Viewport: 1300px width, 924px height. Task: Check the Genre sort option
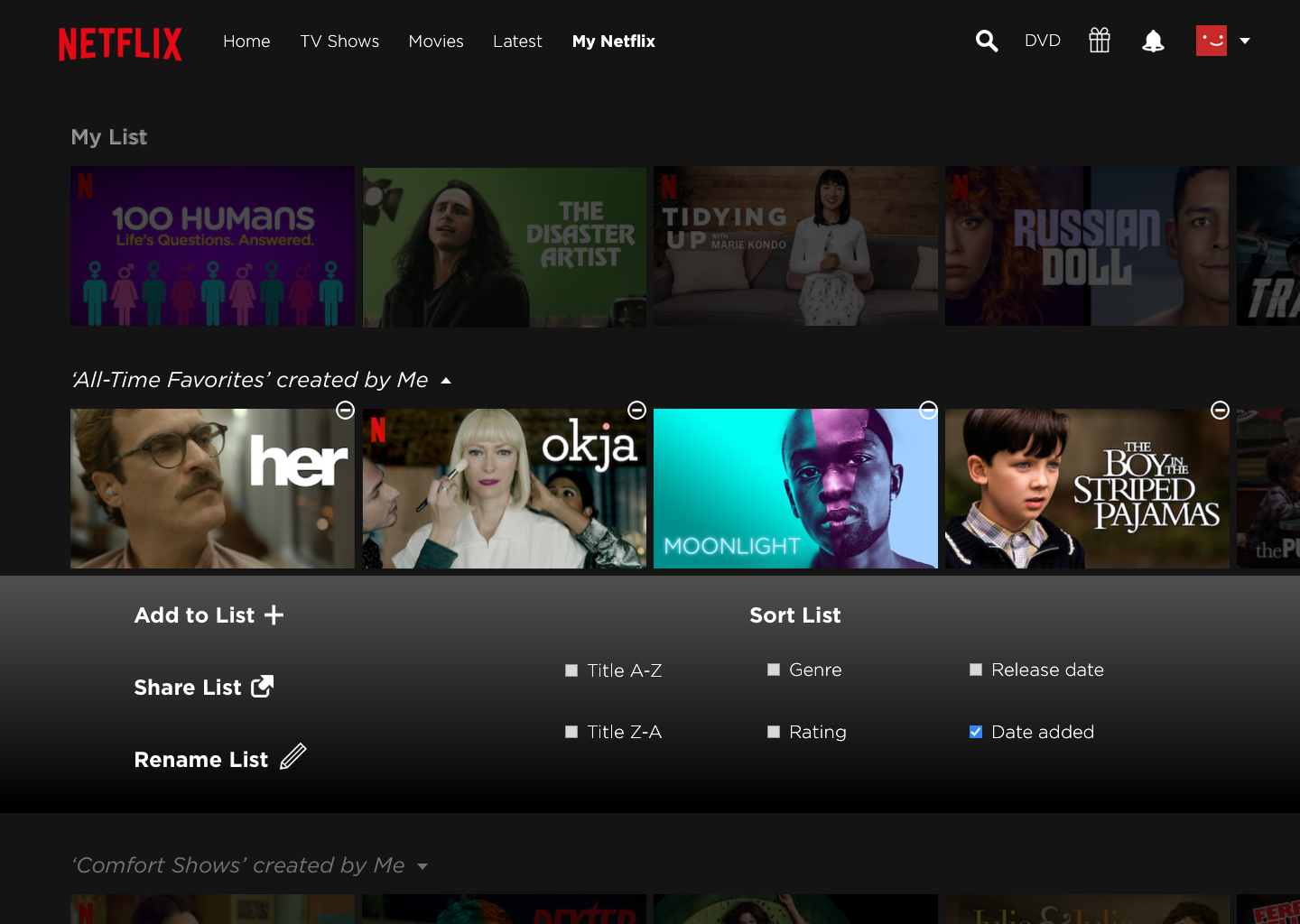click(x=773, y=670)
